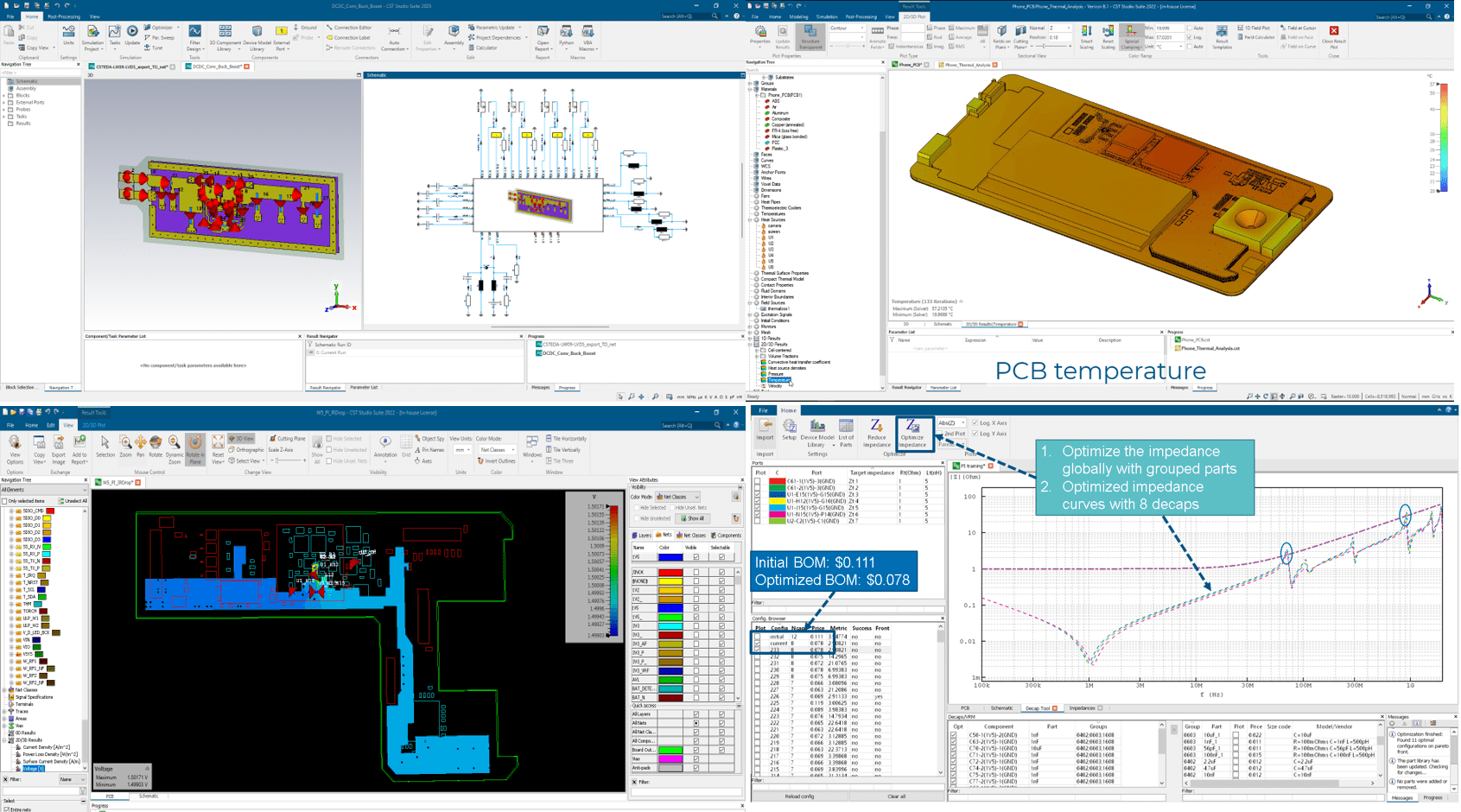The image size is (1461, 812).
Task: Open the Python macros icon
Action: tap(566, 35)
